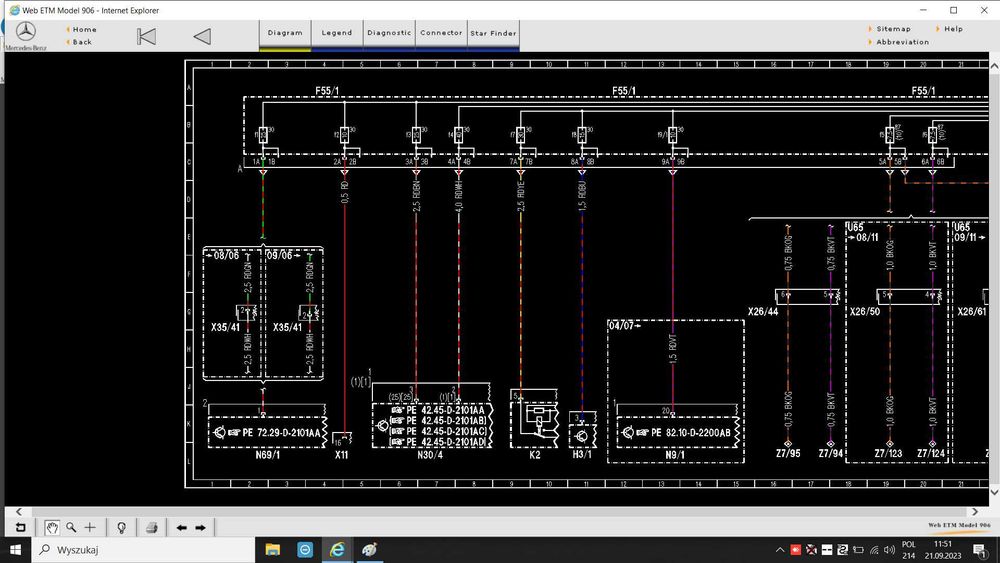Go to previous page triangle arrow
Screen dimensions: 1000x563
[x=202, y=37]
